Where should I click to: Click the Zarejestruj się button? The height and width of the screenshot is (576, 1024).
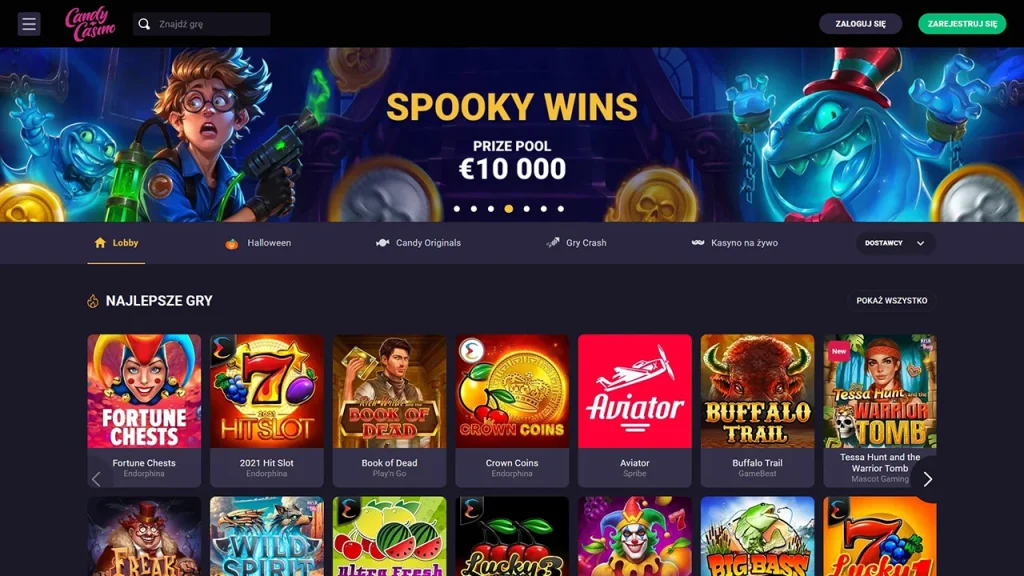click(962, 24)
